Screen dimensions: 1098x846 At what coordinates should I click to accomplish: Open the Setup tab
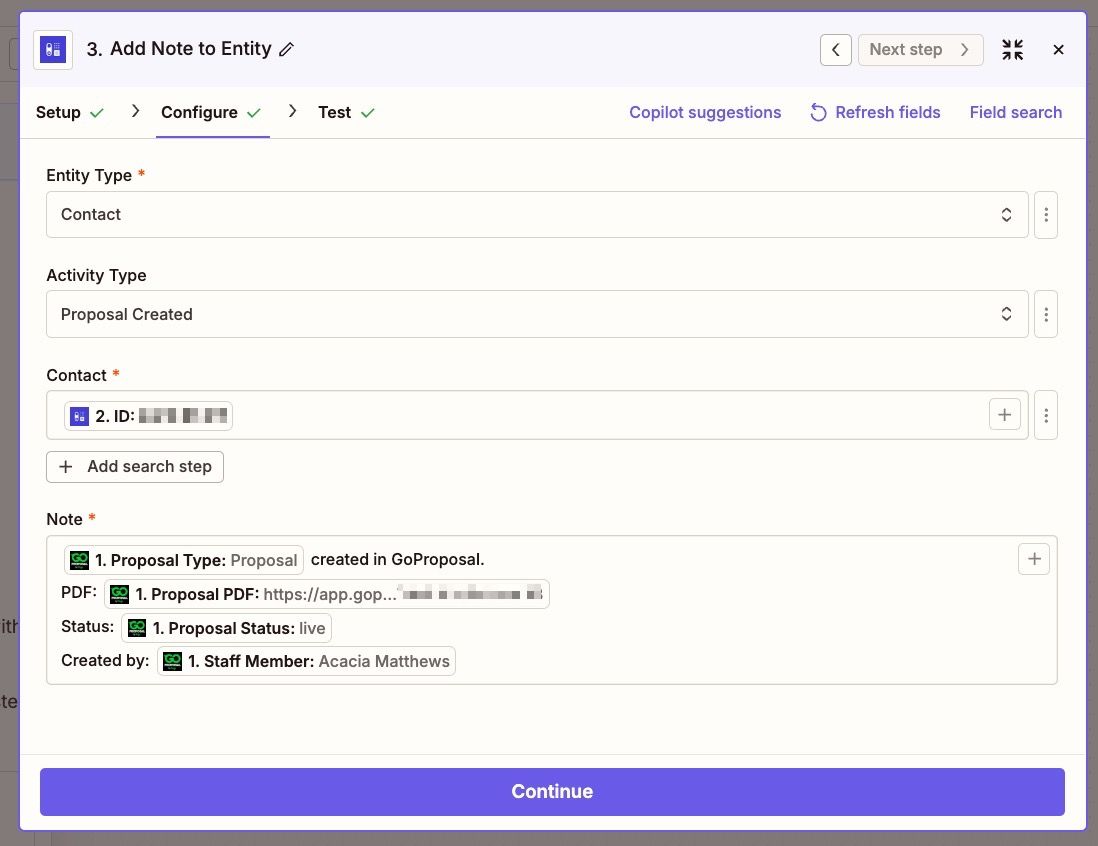70,113
